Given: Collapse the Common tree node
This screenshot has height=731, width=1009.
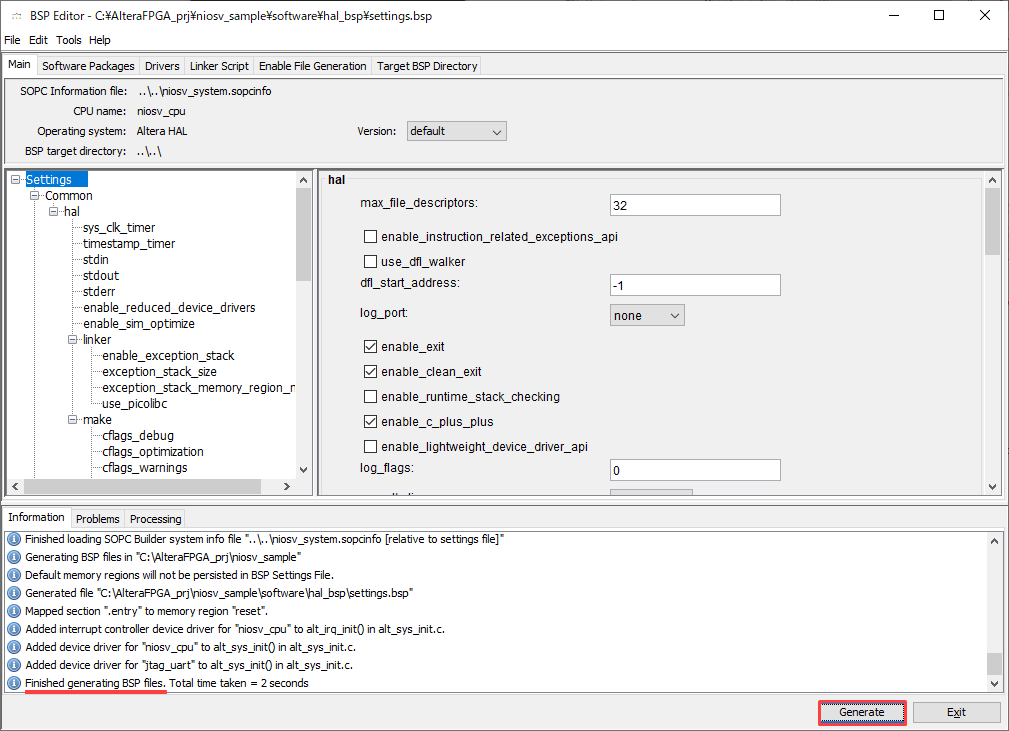Looking at the screenshot, I should pos(35,196).
